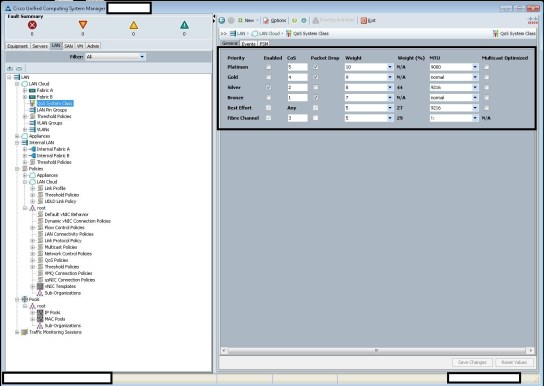Click QoS System Class icon at breadcrumb right
Image resolution: width=544 pixels, height=386 pixels.
495,33
